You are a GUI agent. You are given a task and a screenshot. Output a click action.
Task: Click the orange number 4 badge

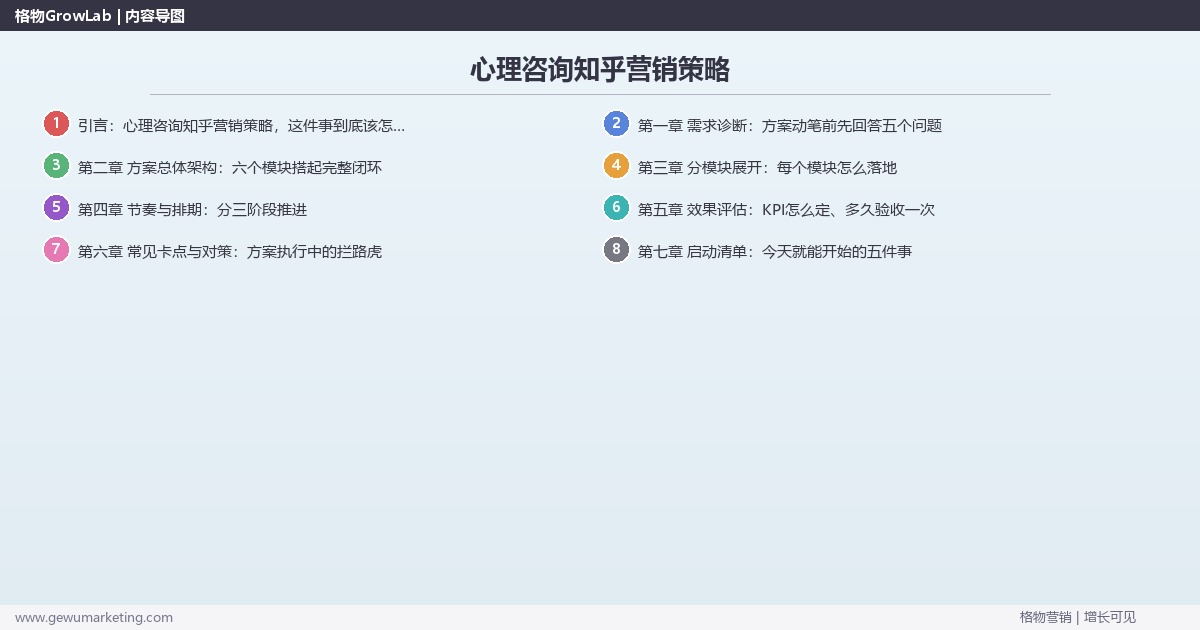coord(616,166)
